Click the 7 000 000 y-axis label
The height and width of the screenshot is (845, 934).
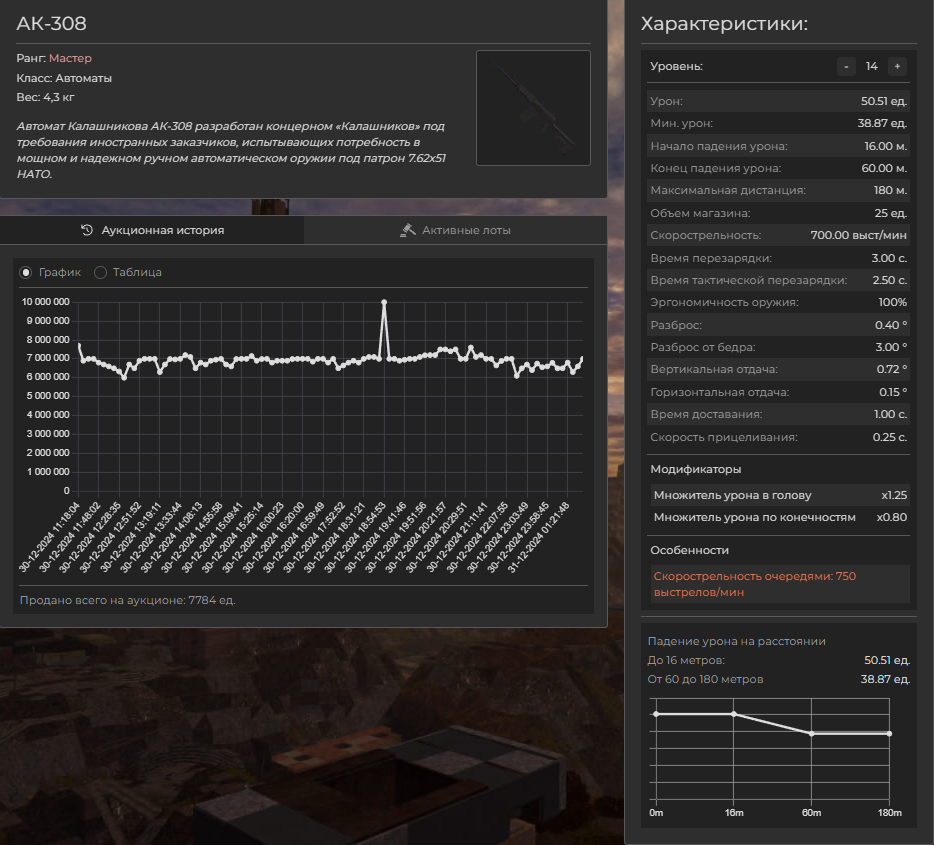click(x=48, y=358)
